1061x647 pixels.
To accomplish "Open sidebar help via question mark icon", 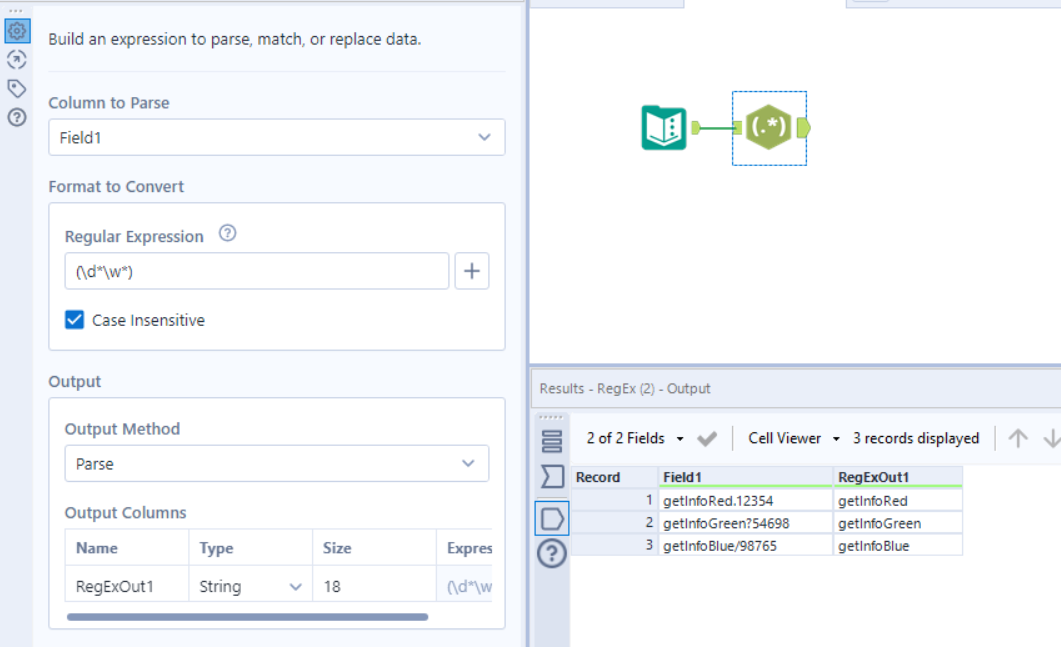I will 17,112.
